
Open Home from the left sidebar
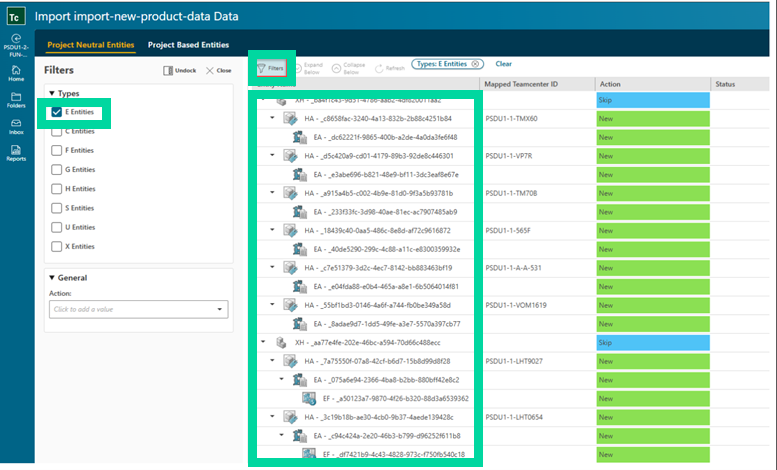point(16,75)
